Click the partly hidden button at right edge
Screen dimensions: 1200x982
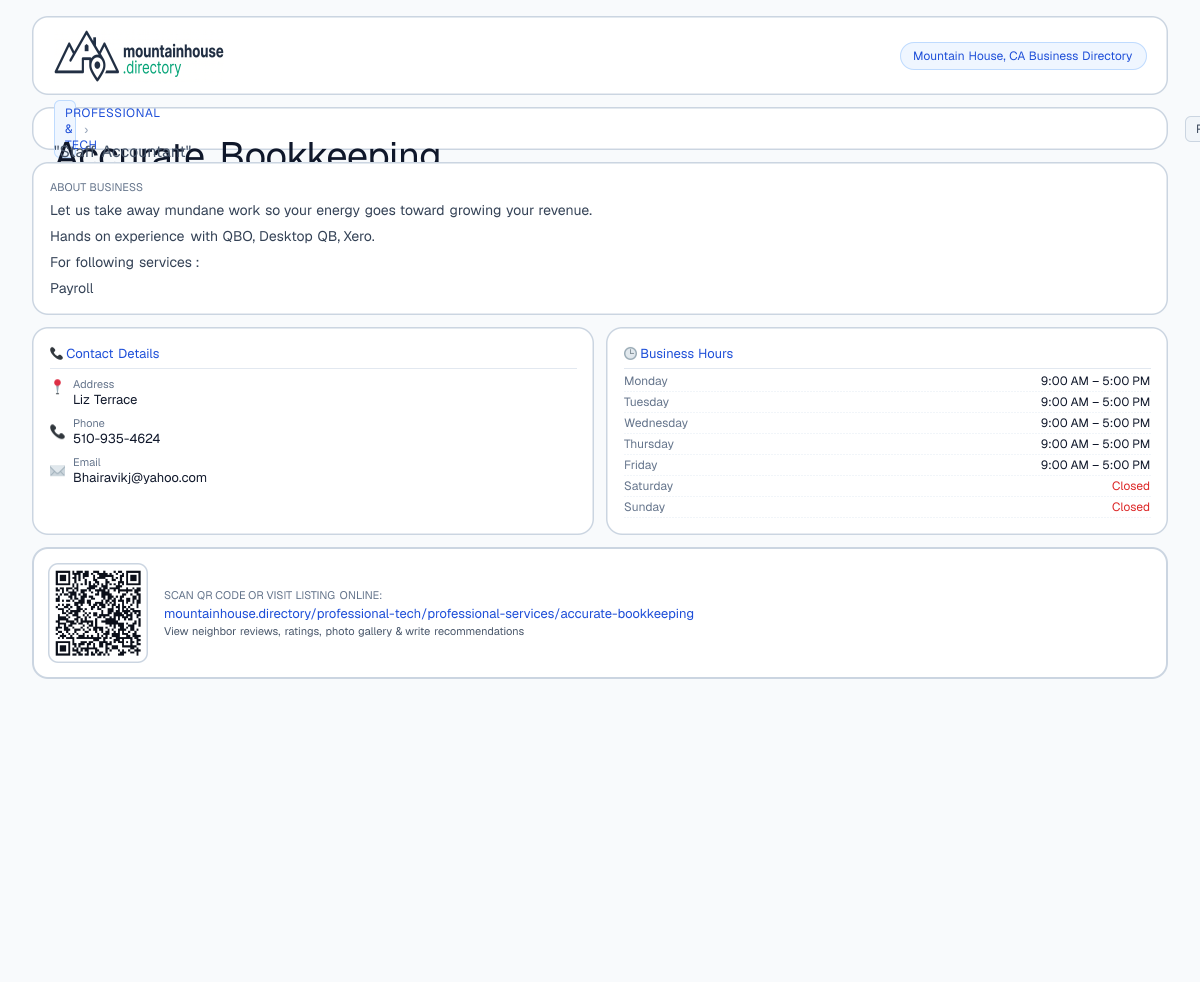pyautogui.click(x=1192, y=129)
